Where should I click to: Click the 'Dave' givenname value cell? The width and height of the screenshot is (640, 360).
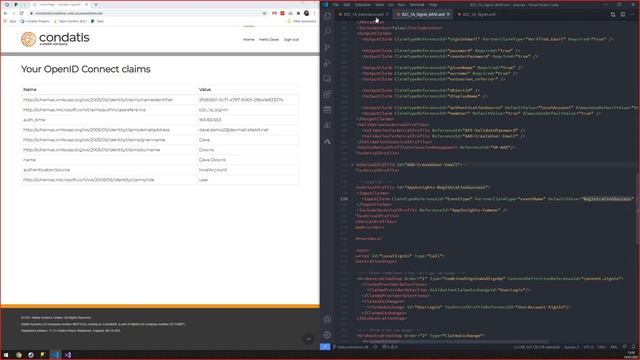(x=247, y=140)
